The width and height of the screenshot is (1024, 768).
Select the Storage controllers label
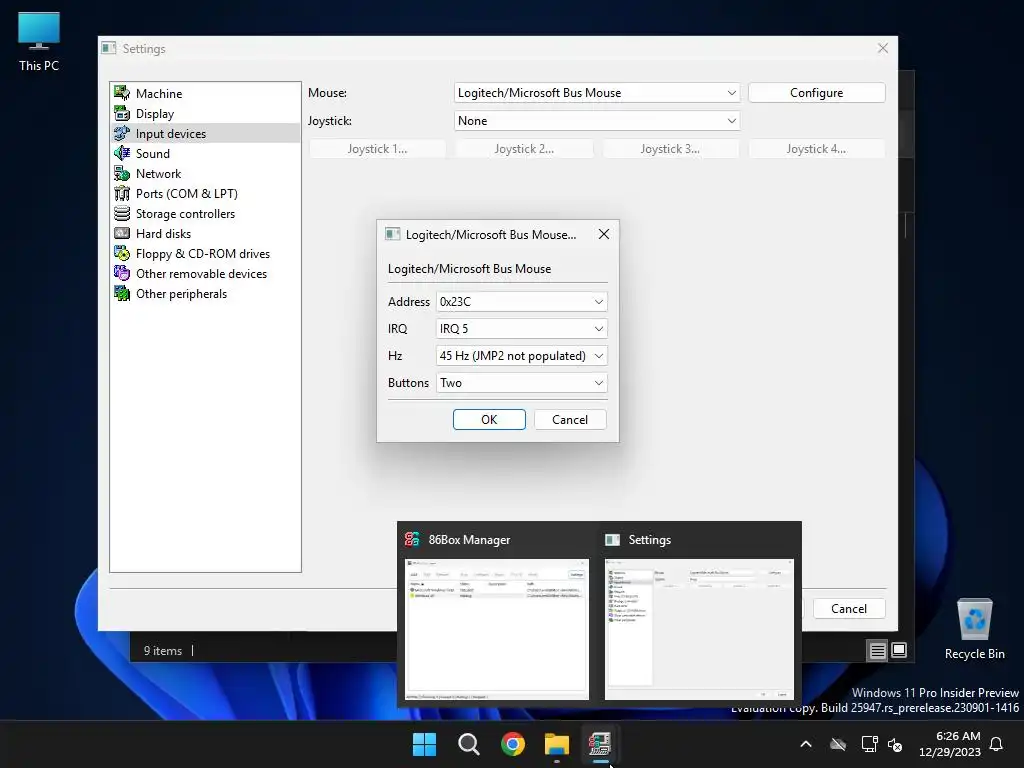coord(185,214)
